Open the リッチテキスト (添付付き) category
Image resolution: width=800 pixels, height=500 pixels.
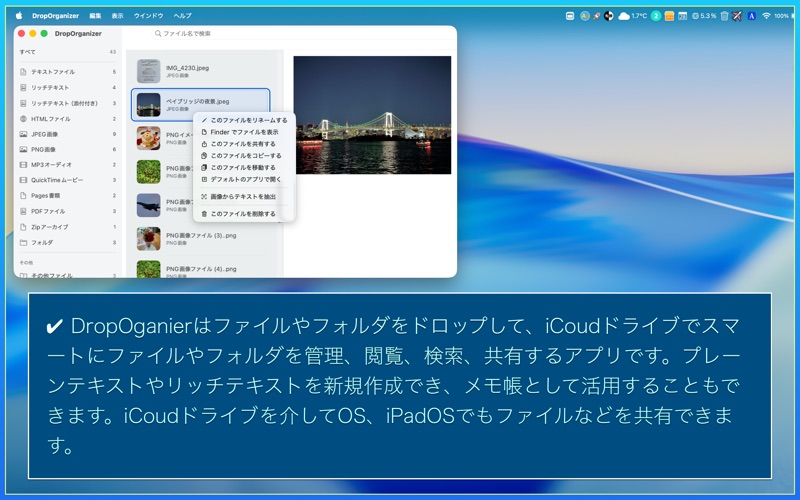68,104
